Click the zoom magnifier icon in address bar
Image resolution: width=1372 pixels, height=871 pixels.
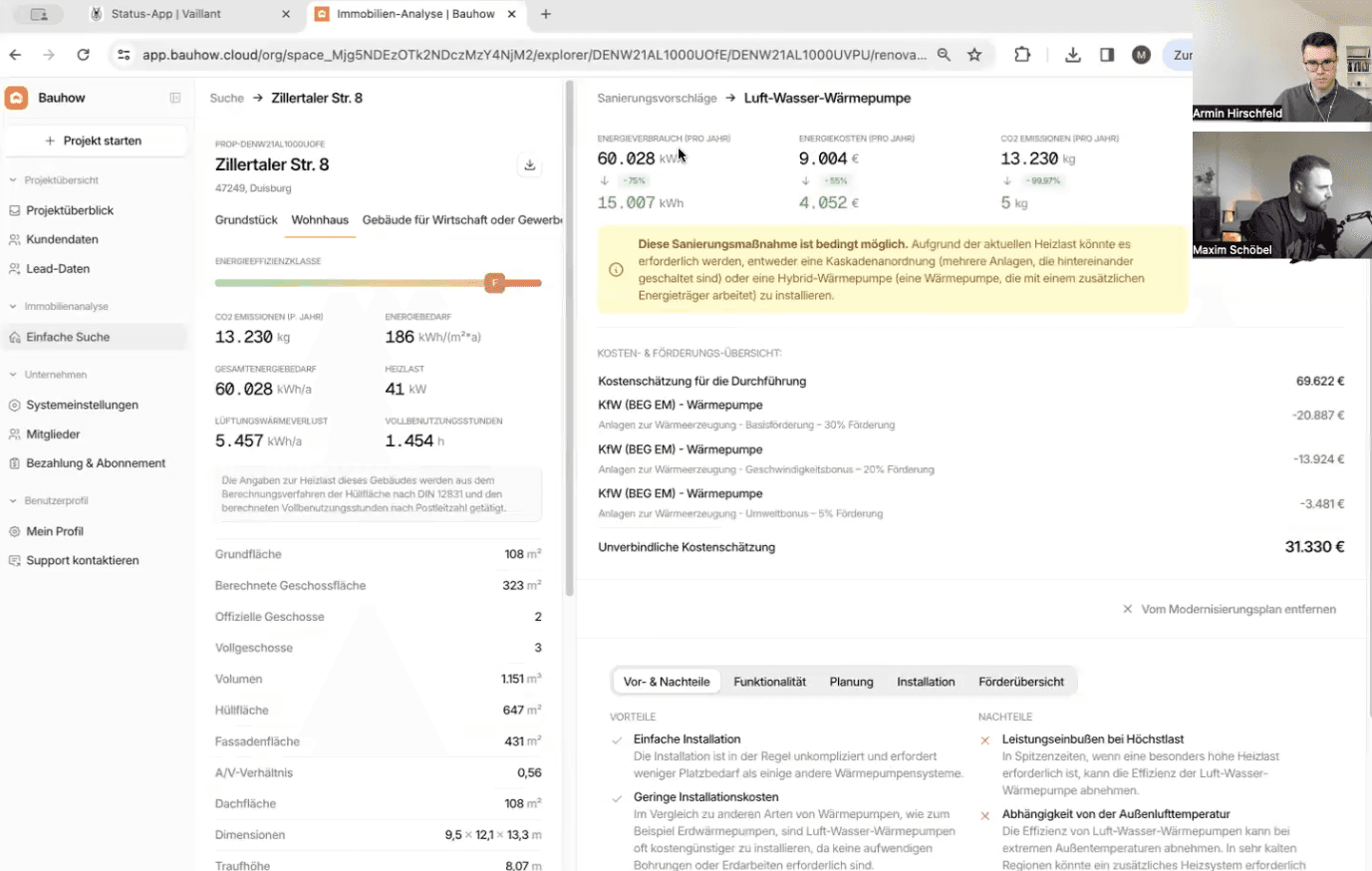pyautogui.click(x=944, y=55)
